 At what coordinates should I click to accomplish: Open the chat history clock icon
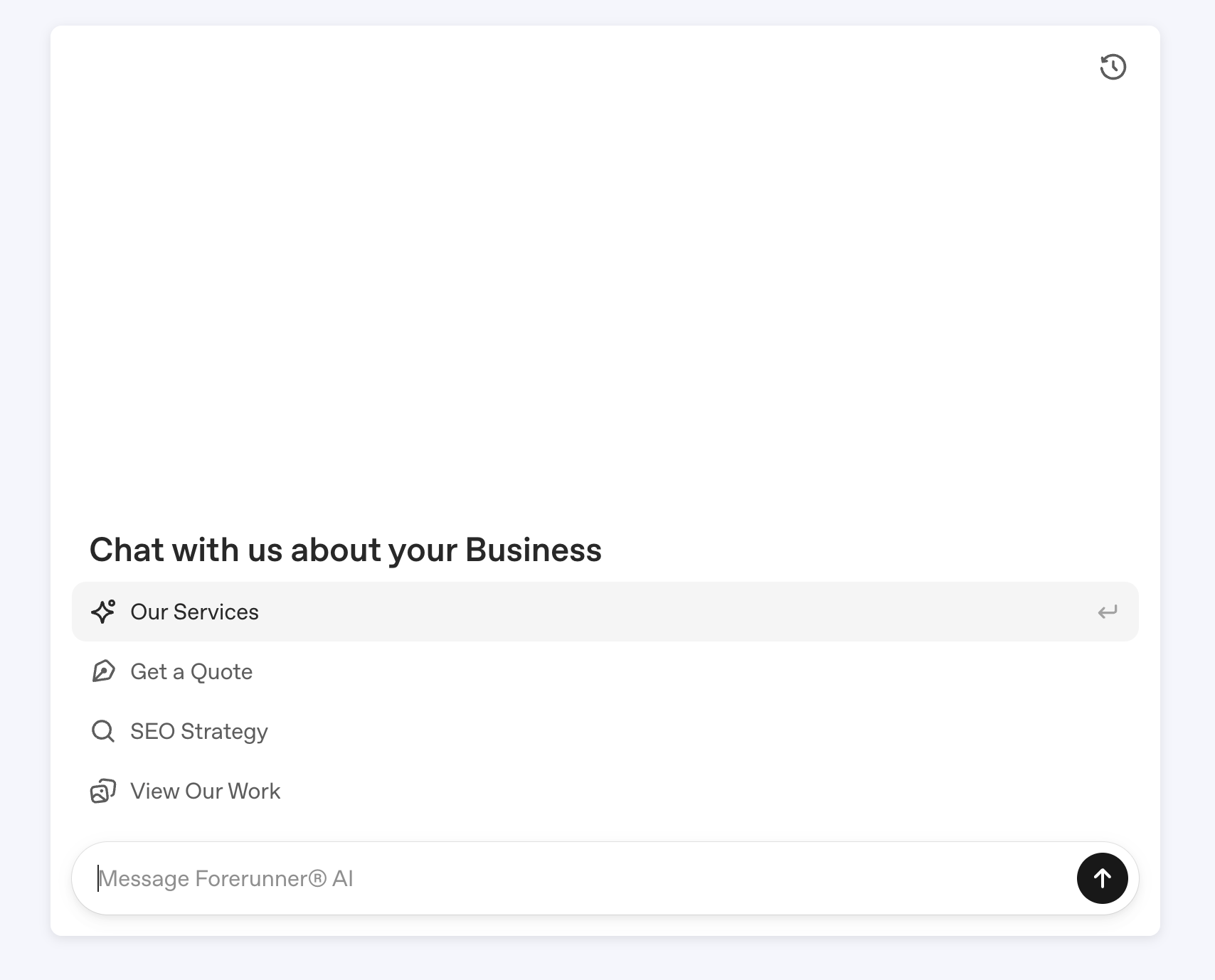pyautogui.click(x=1113, y=67)
